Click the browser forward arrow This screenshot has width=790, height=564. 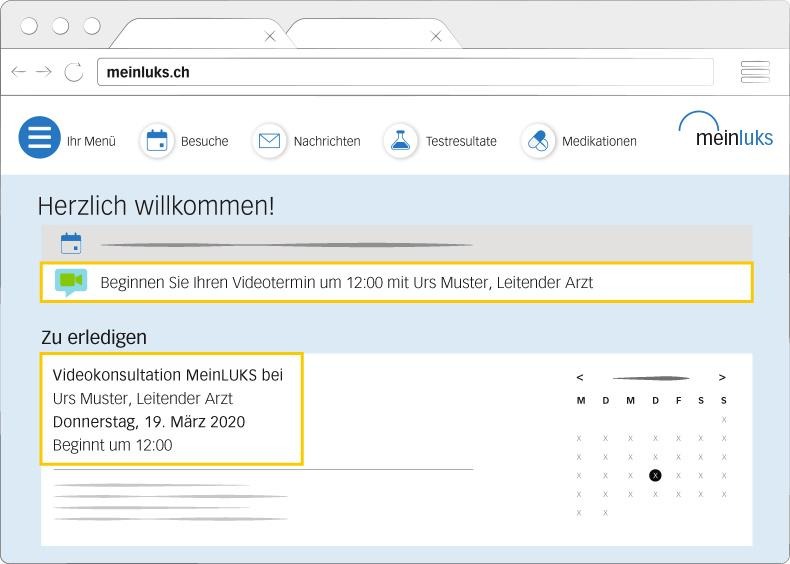click(44, 72)
